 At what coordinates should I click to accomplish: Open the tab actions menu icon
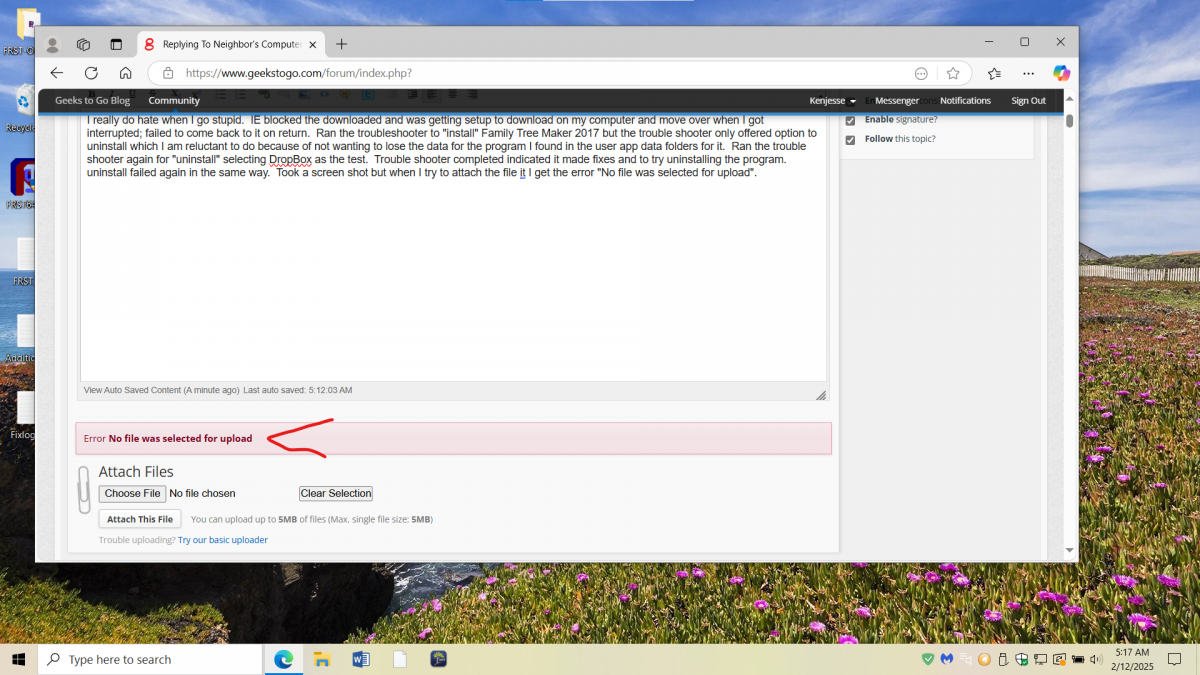point(116,44)
